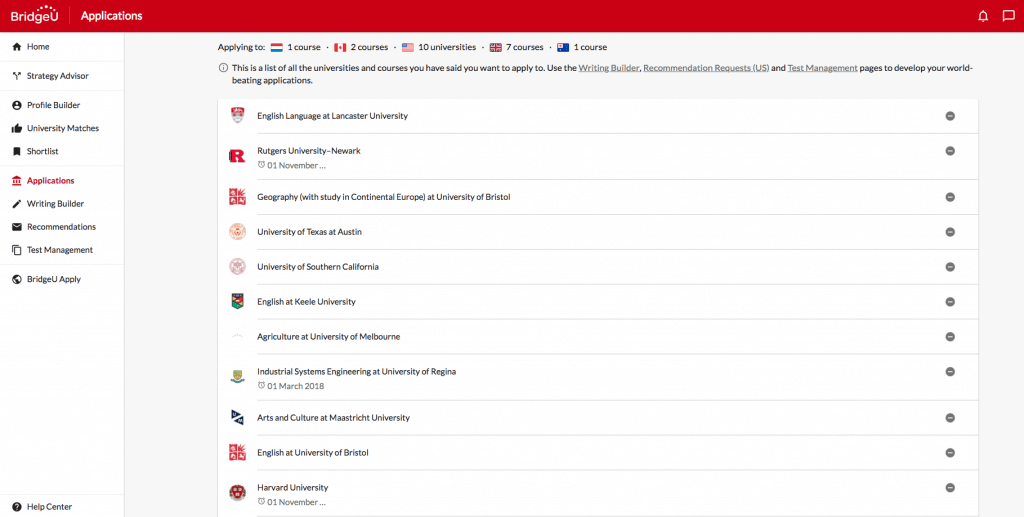Screen dimensions: 1024x517
Task: Click the University of Regina logo
Action: [x=238, y=377]
